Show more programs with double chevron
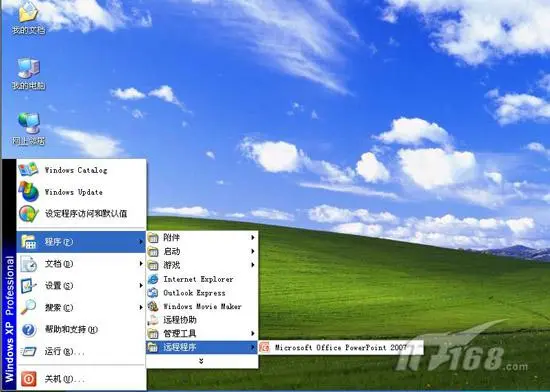The width and height of the screenshot is (550, 392). point(201,361)
